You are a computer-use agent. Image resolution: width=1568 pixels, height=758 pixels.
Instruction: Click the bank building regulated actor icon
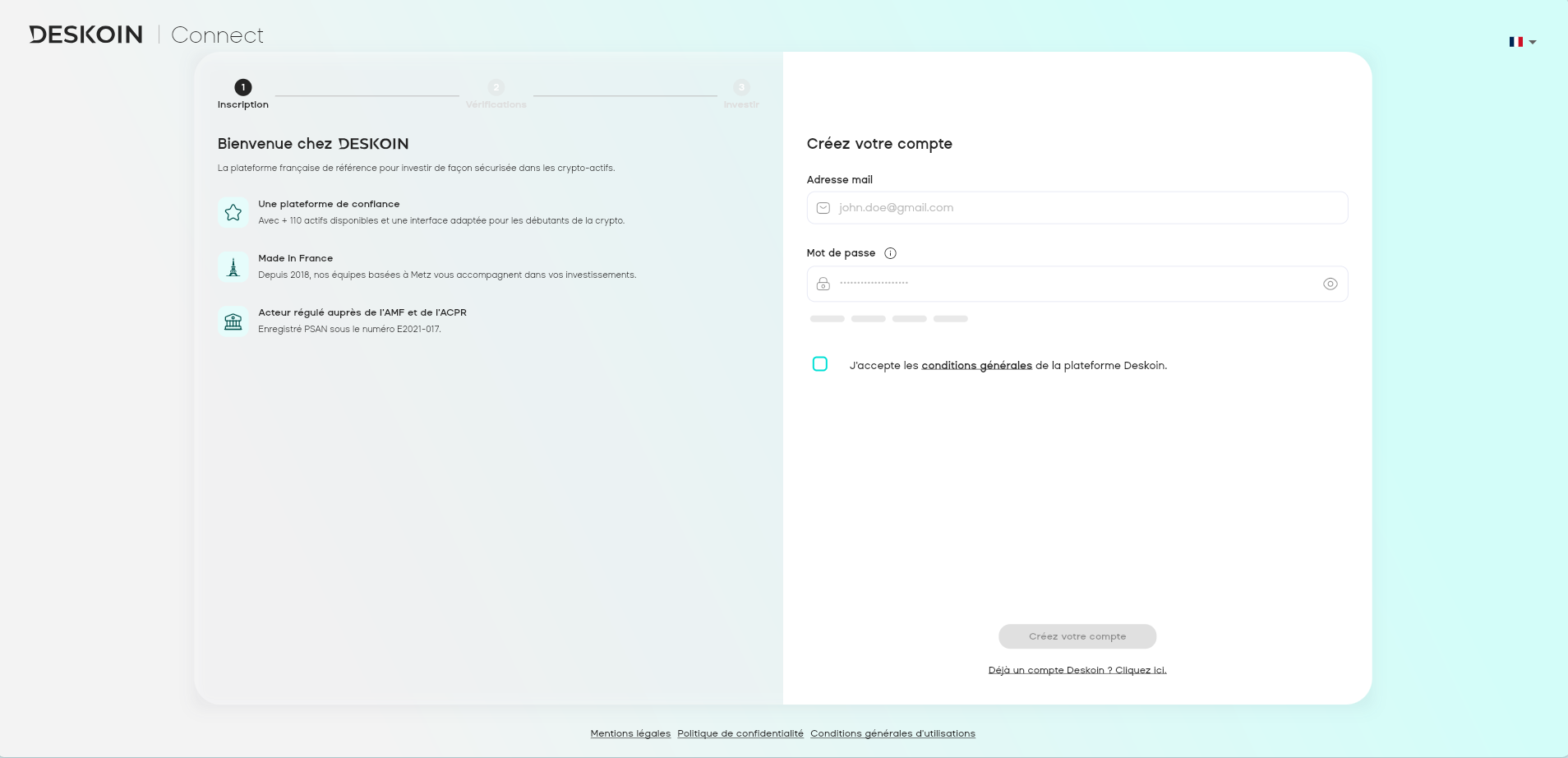(233, 321)
